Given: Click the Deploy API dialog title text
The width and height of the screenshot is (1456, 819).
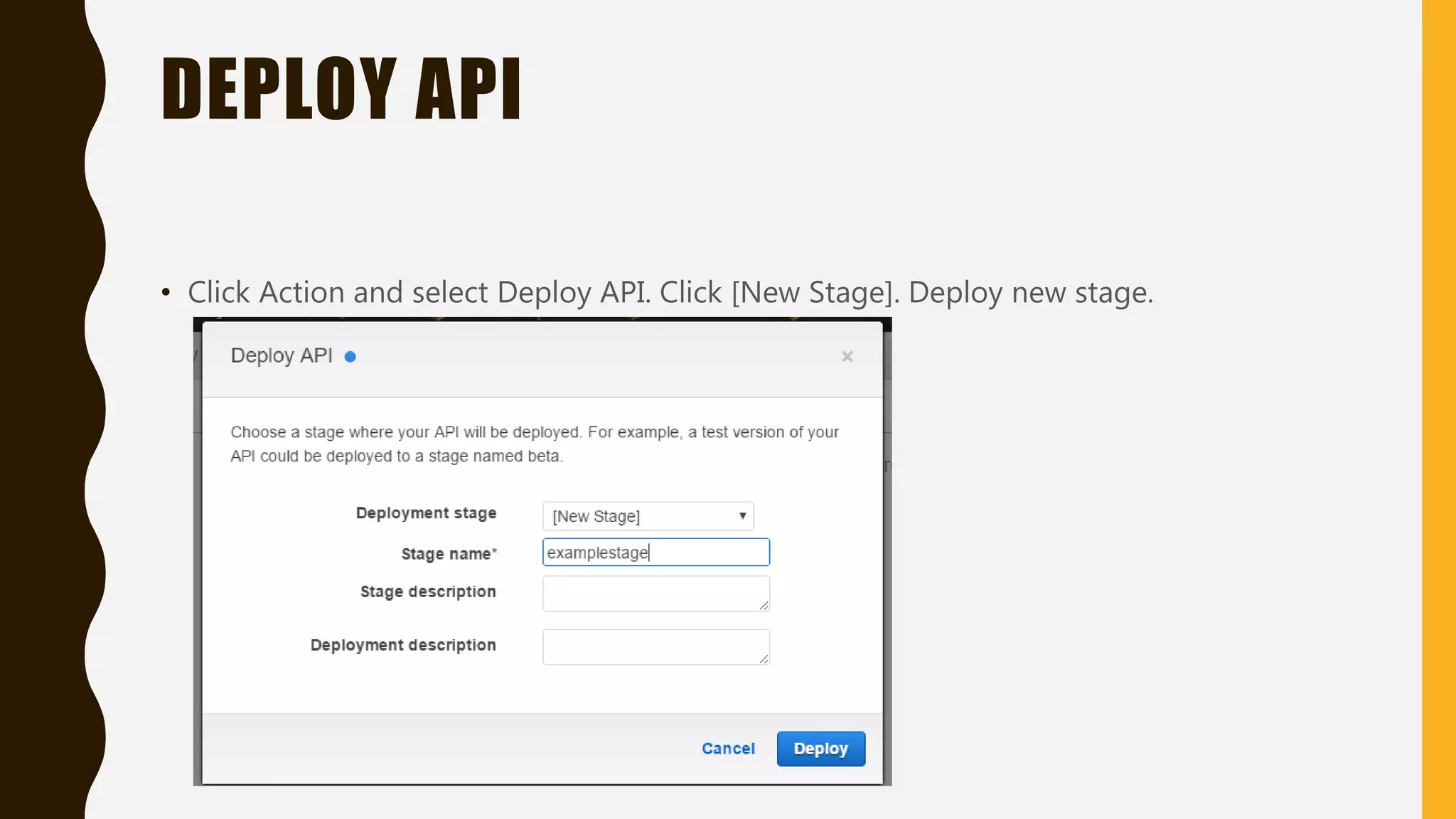Looking at the screenshot, I should [282, 355].
